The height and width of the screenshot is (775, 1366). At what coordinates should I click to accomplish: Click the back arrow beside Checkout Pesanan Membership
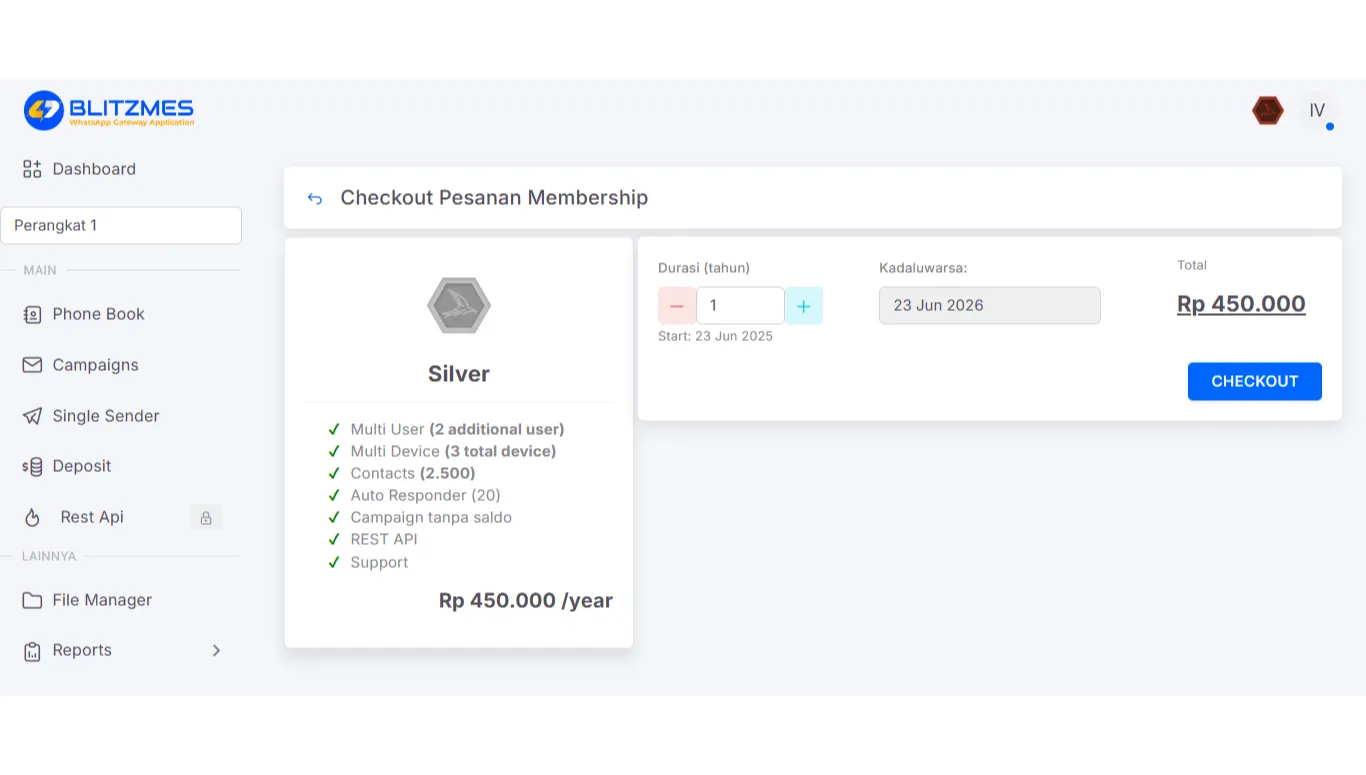tap(315, 198)
